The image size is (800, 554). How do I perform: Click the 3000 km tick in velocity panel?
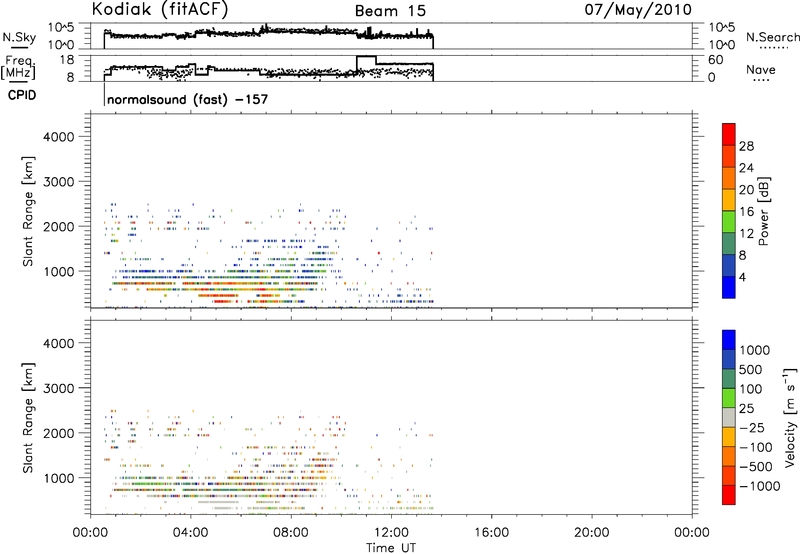(58, 388)
